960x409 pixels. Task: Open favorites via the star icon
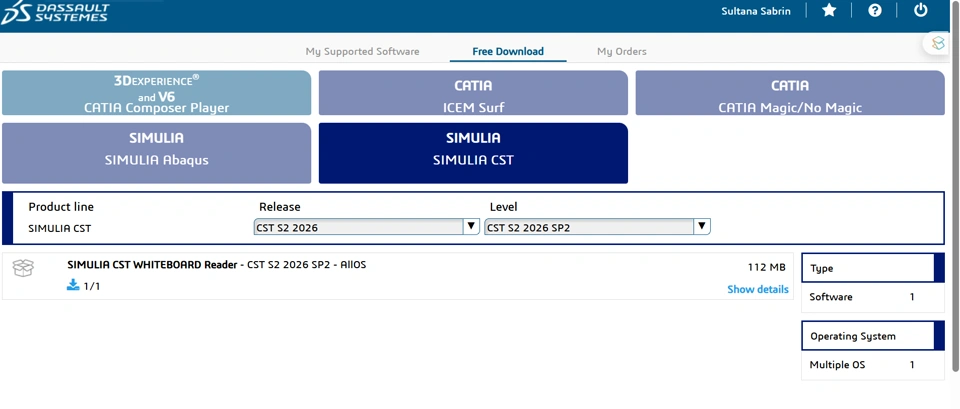click(829, 10)
